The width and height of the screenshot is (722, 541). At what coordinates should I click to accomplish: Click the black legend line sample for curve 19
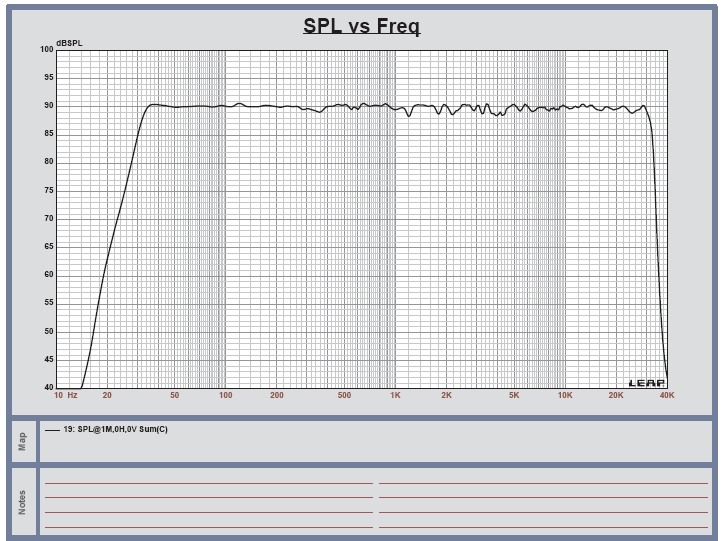coord(52,430)
